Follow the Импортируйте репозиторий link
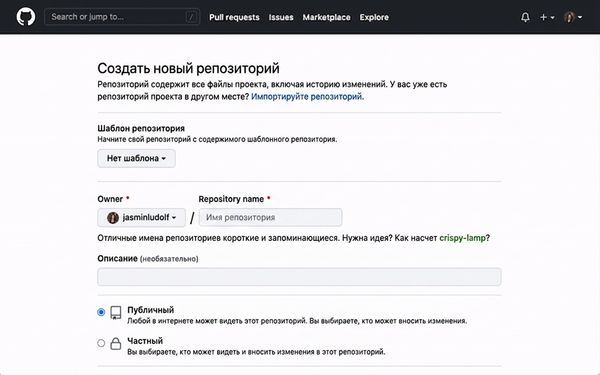 (307, 96)
